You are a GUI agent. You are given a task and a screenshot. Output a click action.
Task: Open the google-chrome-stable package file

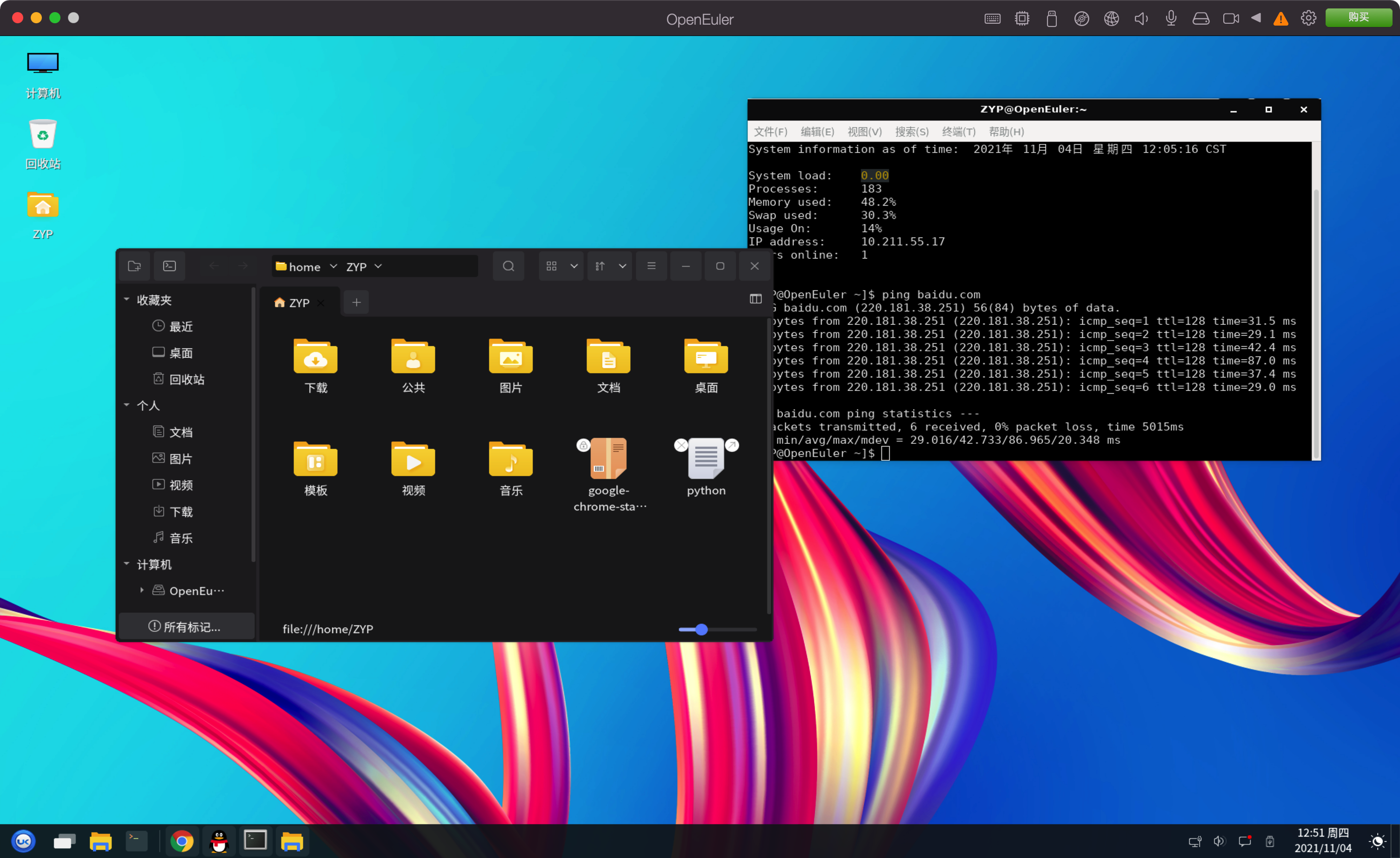click(x=608, y=459)
